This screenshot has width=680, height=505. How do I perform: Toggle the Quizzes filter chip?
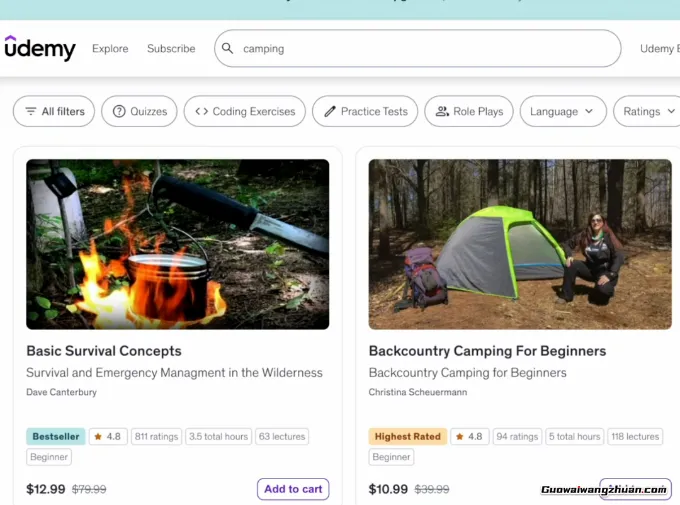point(140,112)
